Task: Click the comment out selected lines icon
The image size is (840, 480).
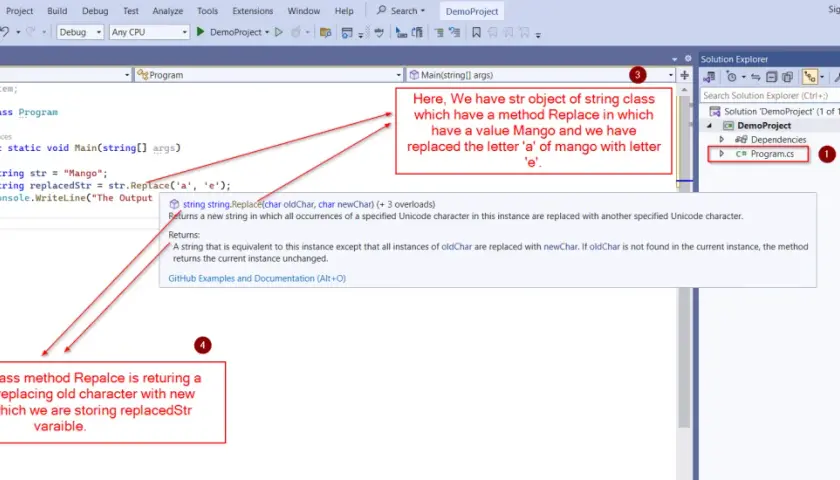Action: 439,33
